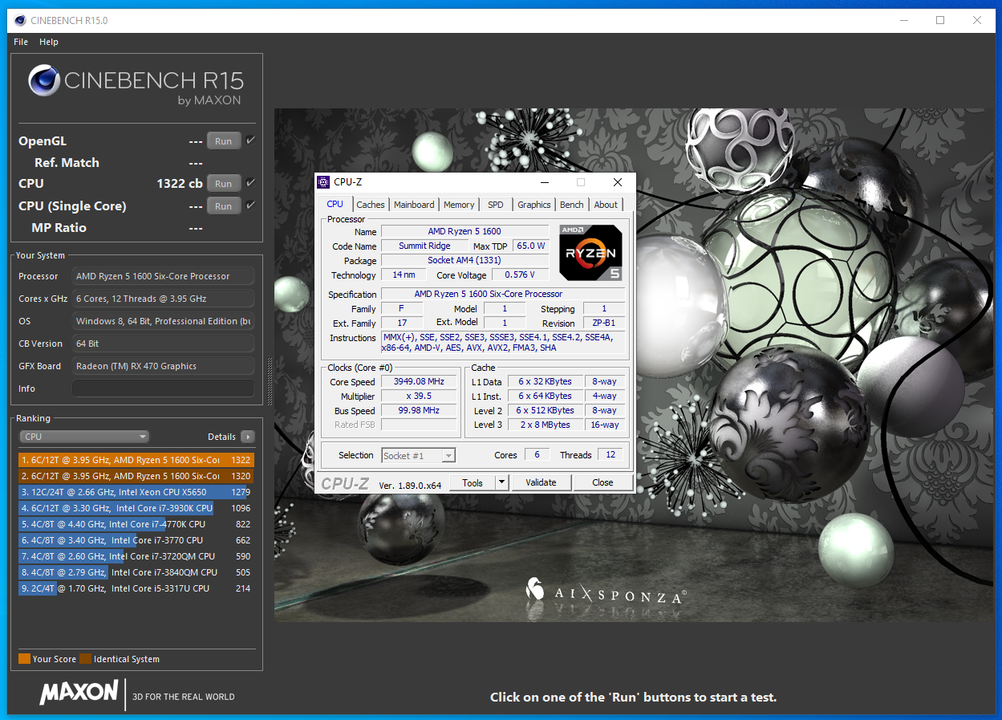The height and width of the screenshot is (720, 1002).
Task: Click the panel splitter grip beside ranking
Action: pyautogui.click(x=269, y=381)
